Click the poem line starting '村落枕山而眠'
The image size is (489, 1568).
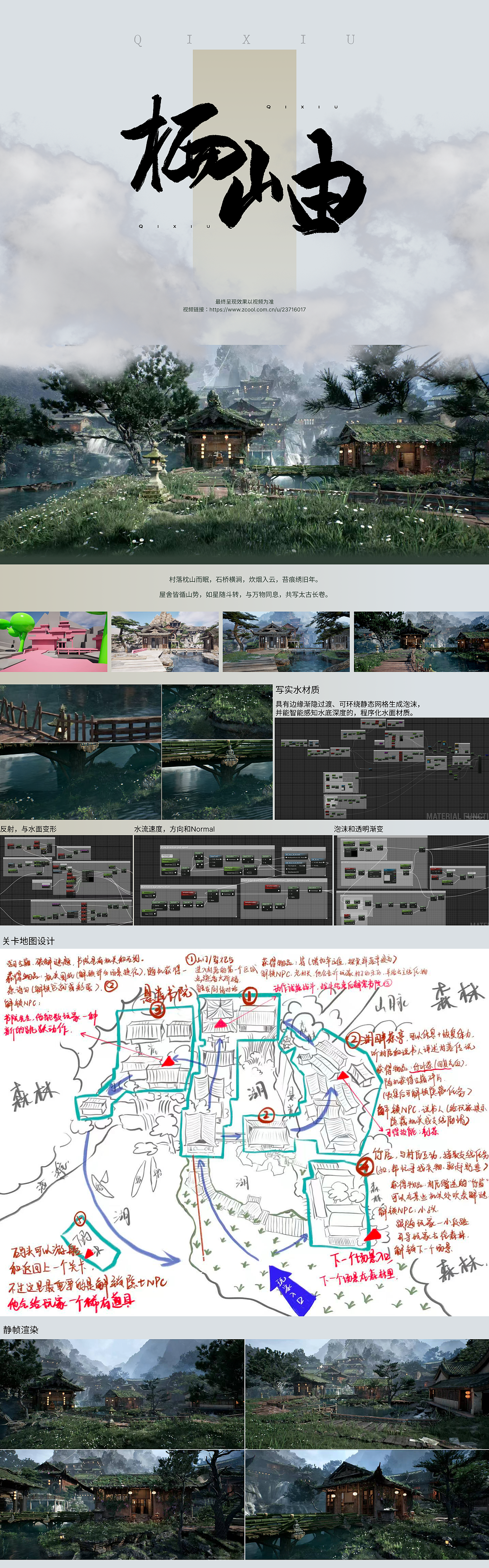coord(244,579)
